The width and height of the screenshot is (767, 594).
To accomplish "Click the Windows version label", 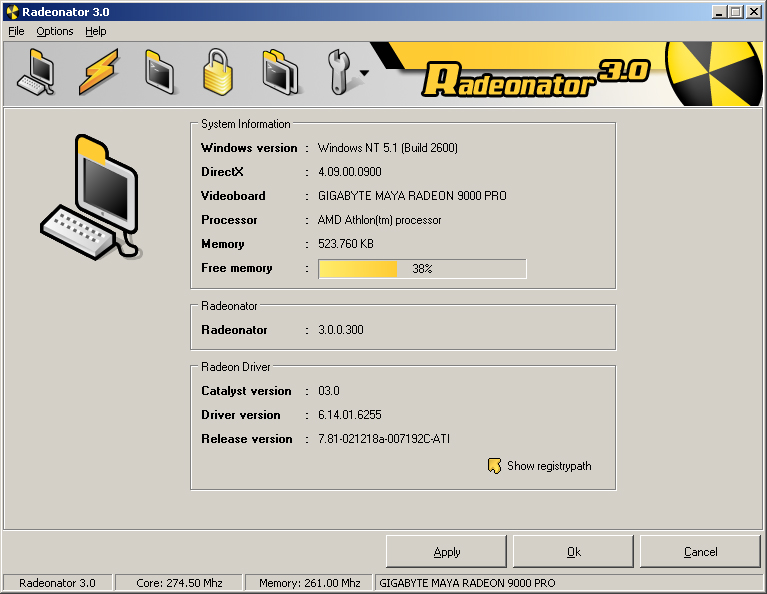I will pyautogui.click(x=249, y=148).
